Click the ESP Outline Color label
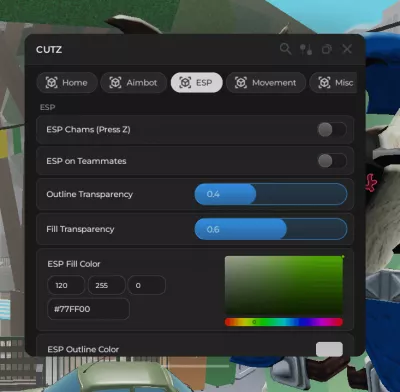400x392 pixels. click(83, 349)
